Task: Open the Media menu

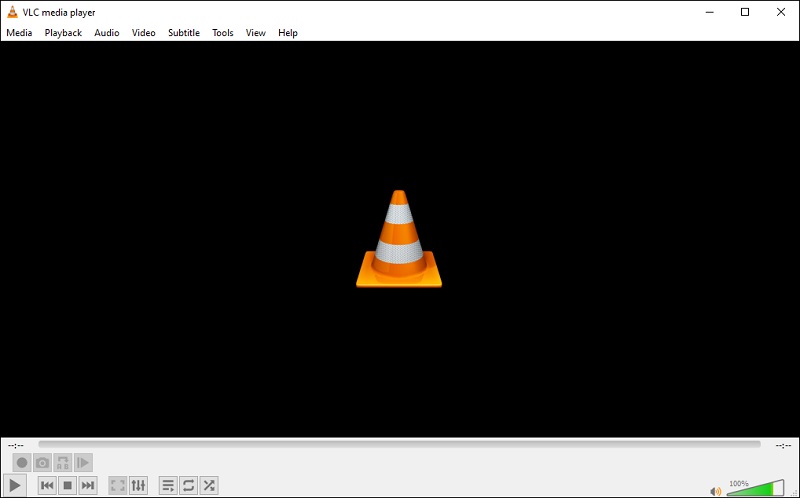Action: (19, 33)
